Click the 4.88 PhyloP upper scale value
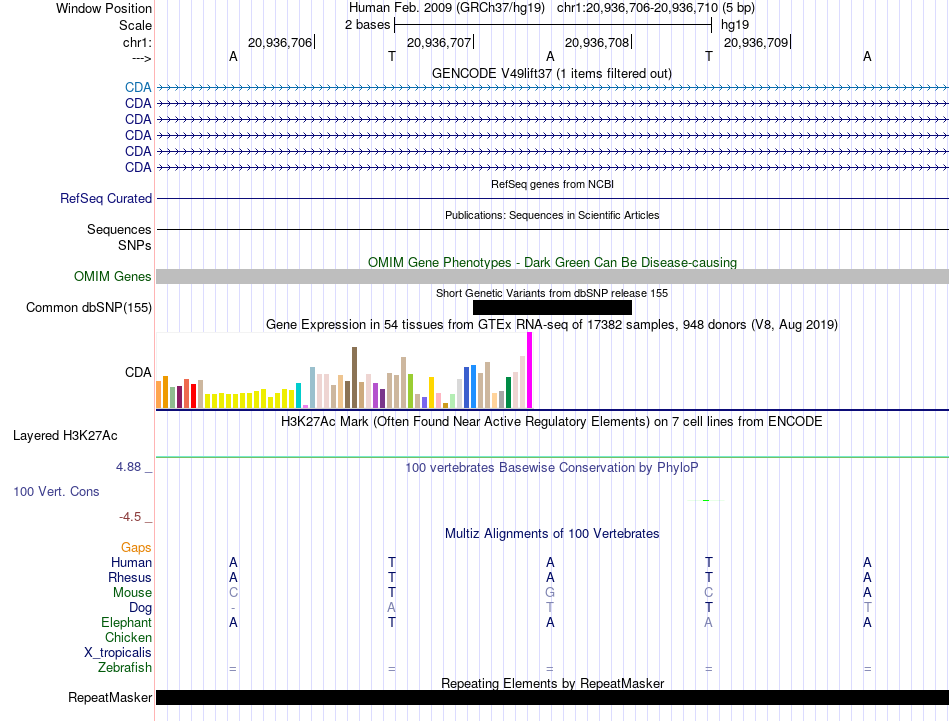Viewport: 950px width, 721px height. (128, 467)
